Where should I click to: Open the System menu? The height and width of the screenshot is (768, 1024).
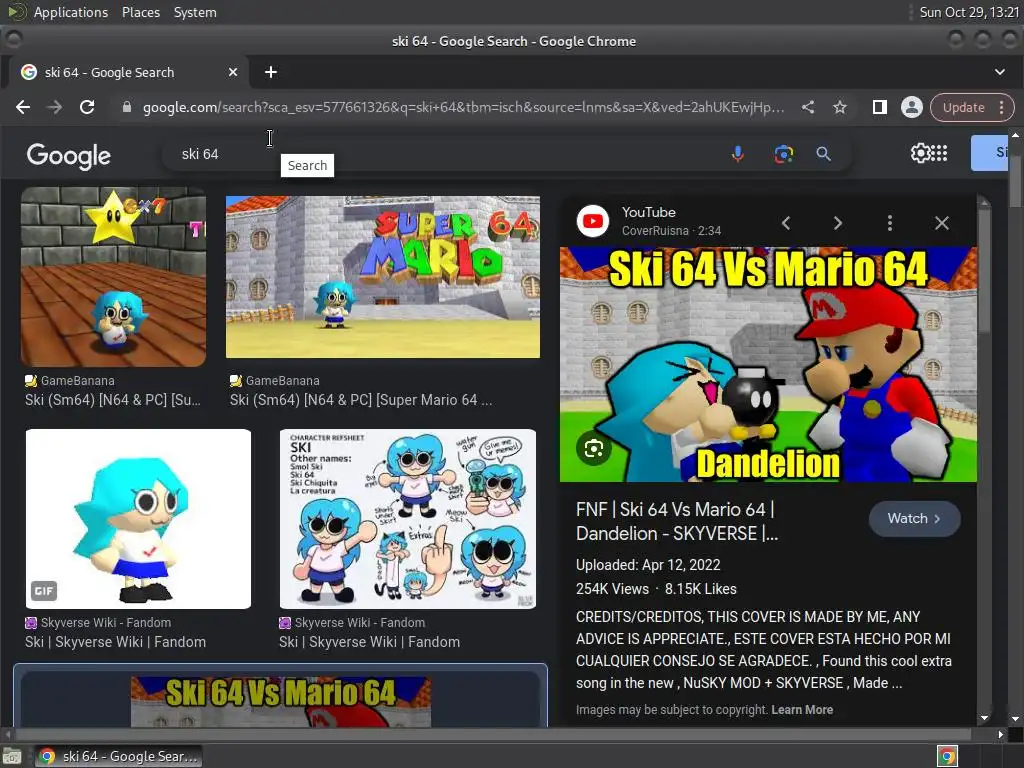[195, 12]
